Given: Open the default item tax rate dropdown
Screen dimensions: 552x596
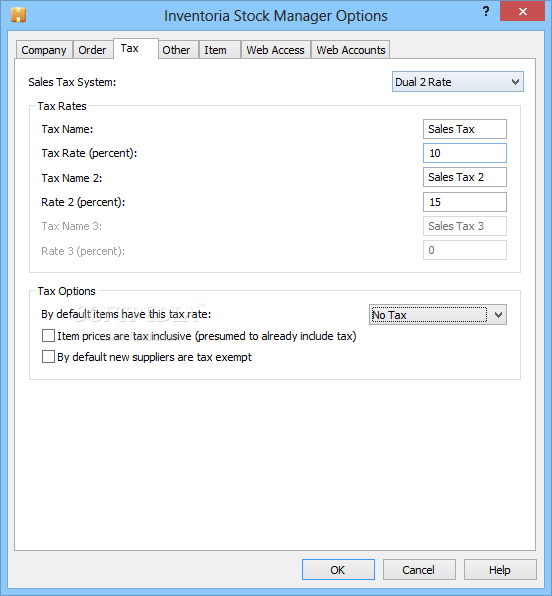Looking at the screenshot, I should [438, 315].
